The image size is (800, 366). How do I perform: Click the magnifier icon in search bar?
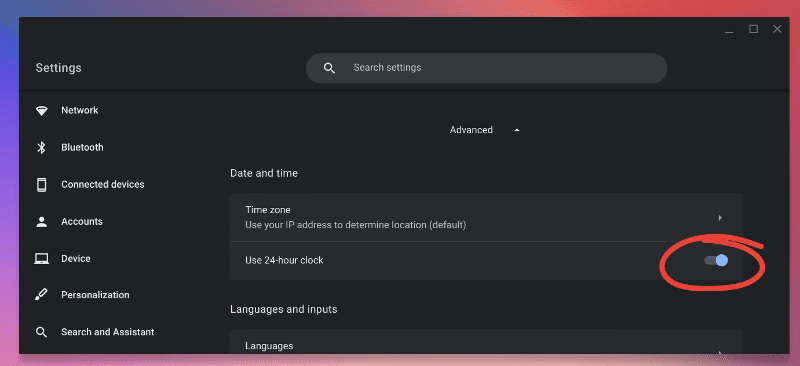(330, 68)
